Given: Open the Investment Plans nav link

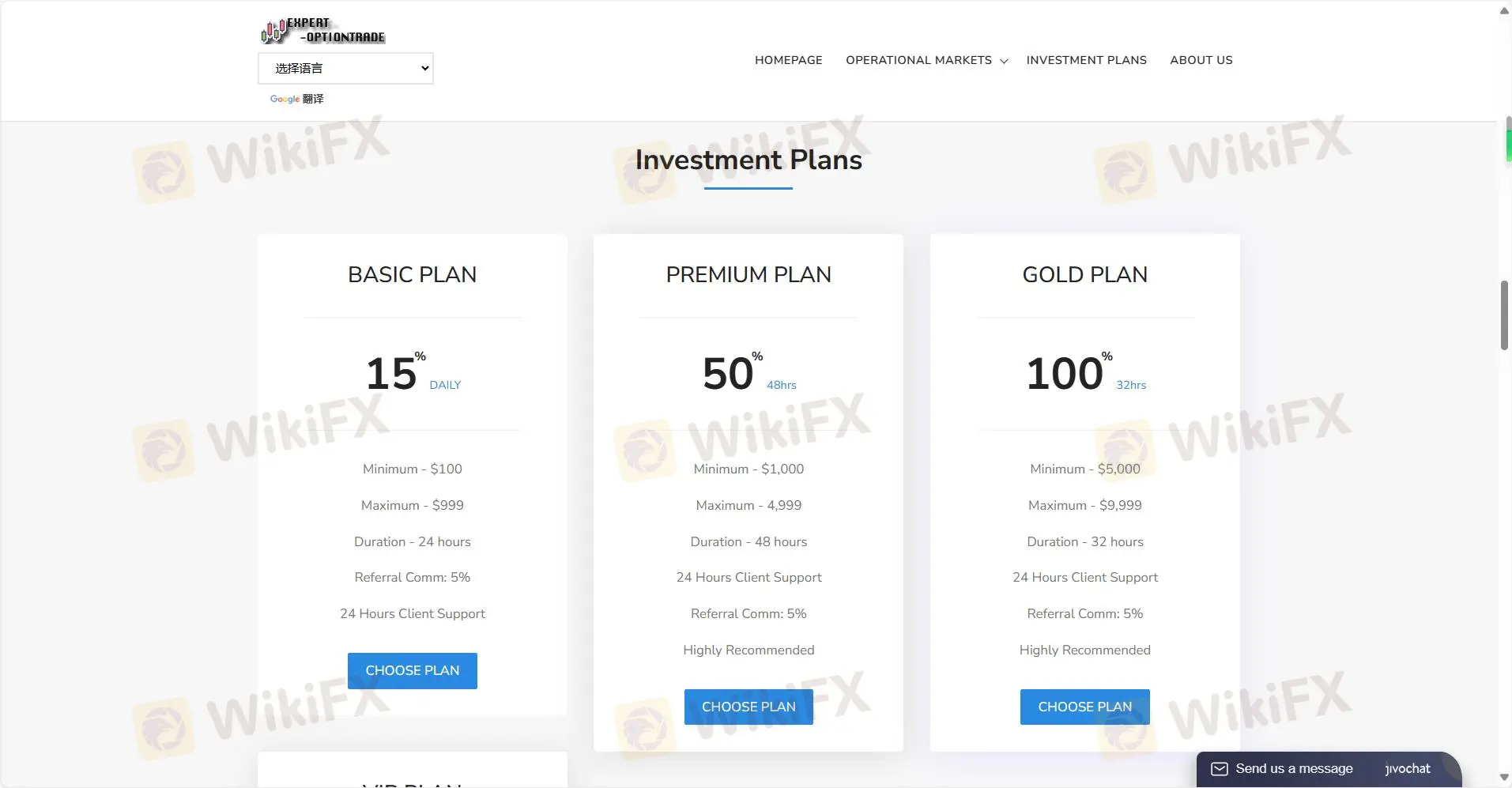Looking at the screenshot, I should [x=1086, y=60].
